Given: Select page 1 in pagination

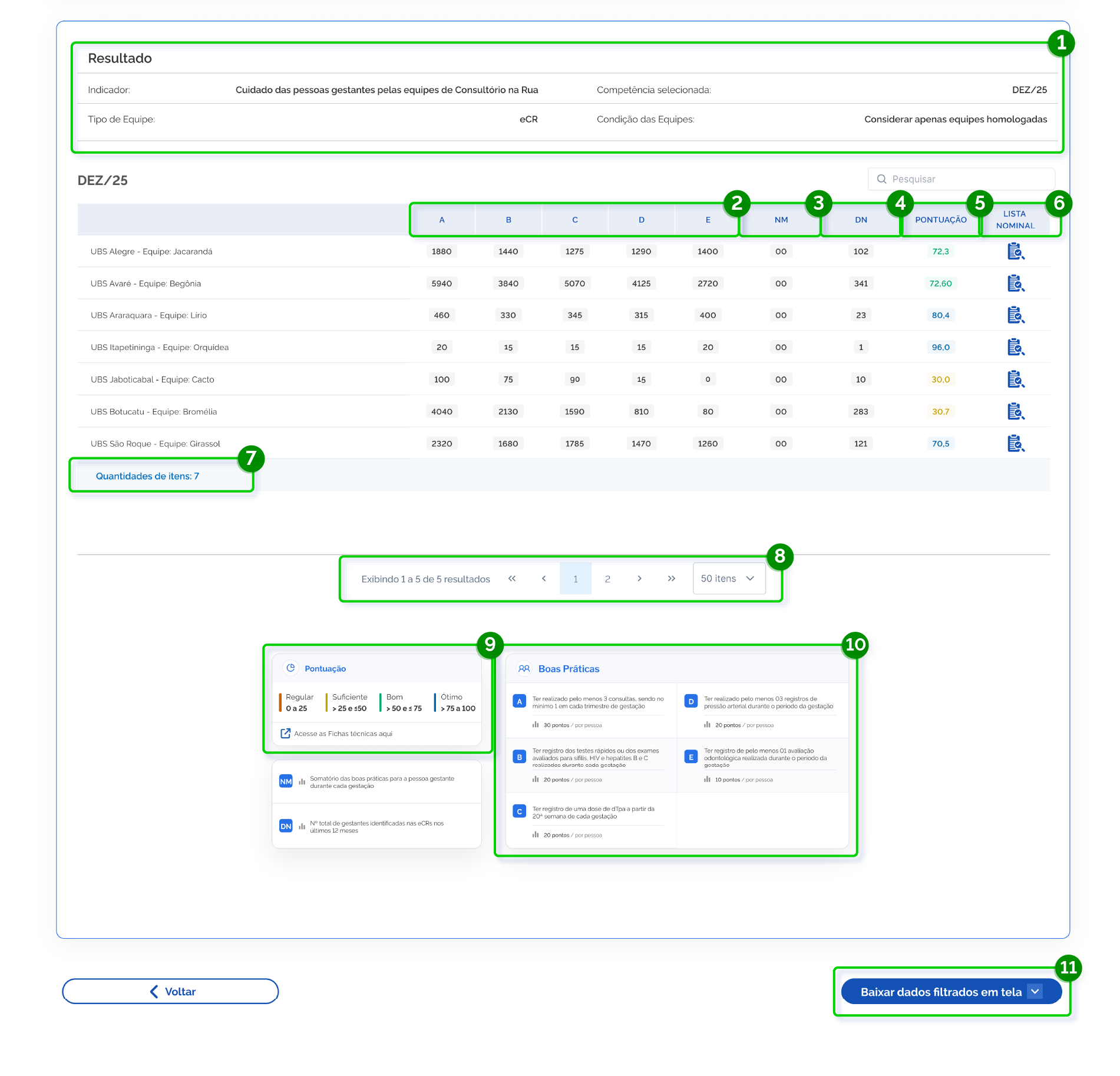Looking at the screenshot, I should pos(576,579).
